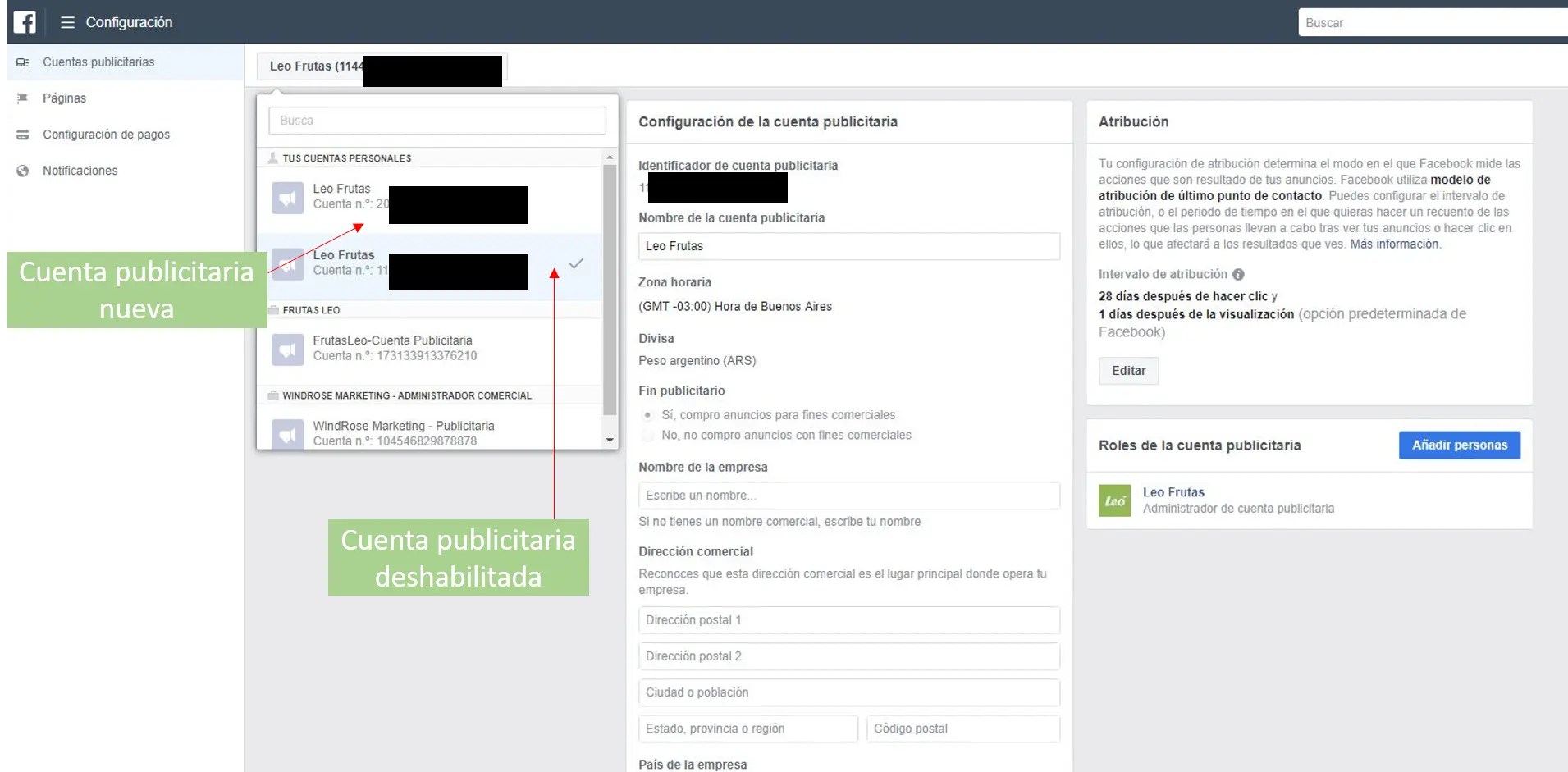The width and height of the screenshot is (1568, 772).
Task: Click the Estado, provincia o región field
Action: (748, 729)
